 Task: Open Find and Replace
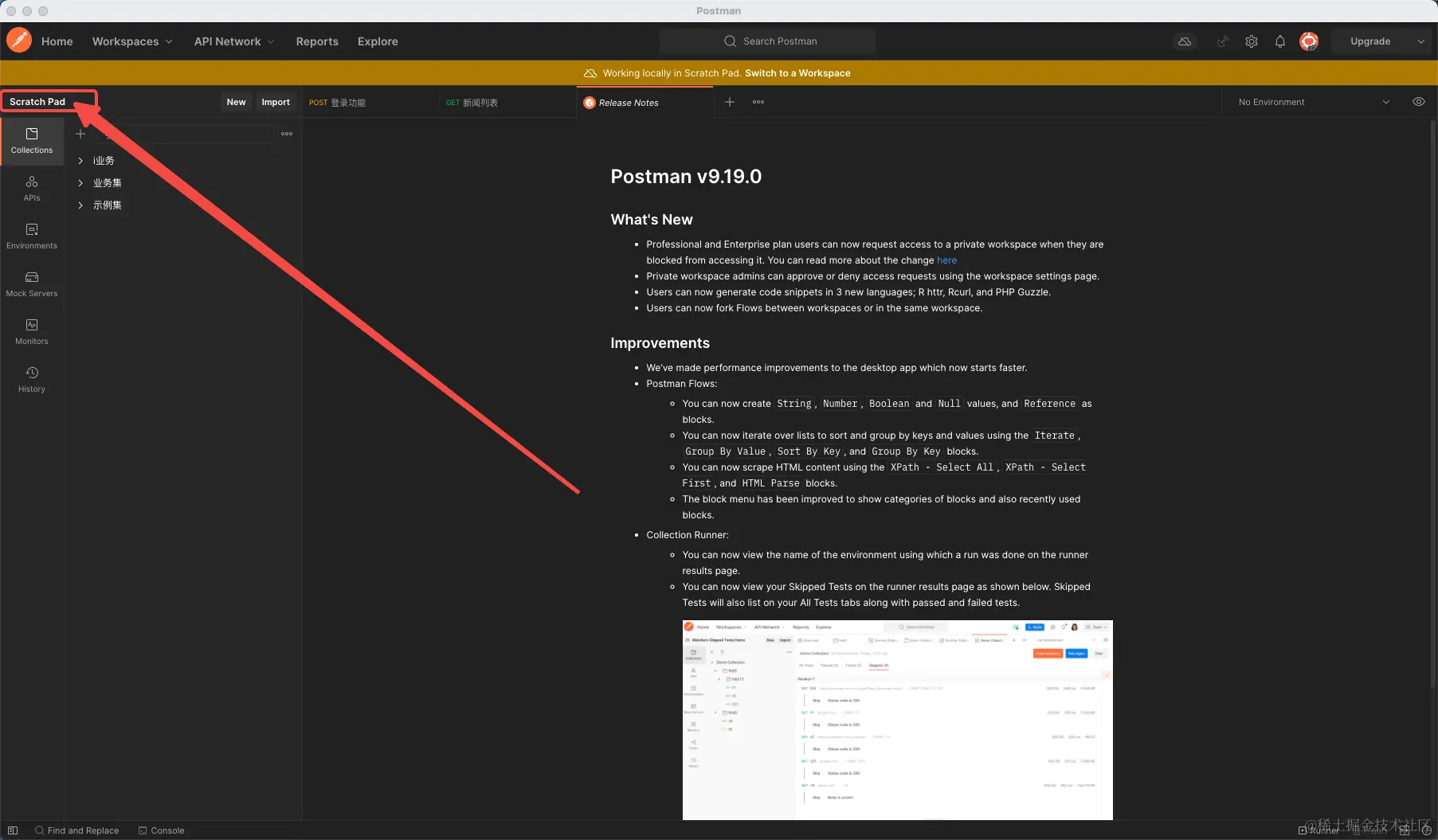click(x=76, y=830)
